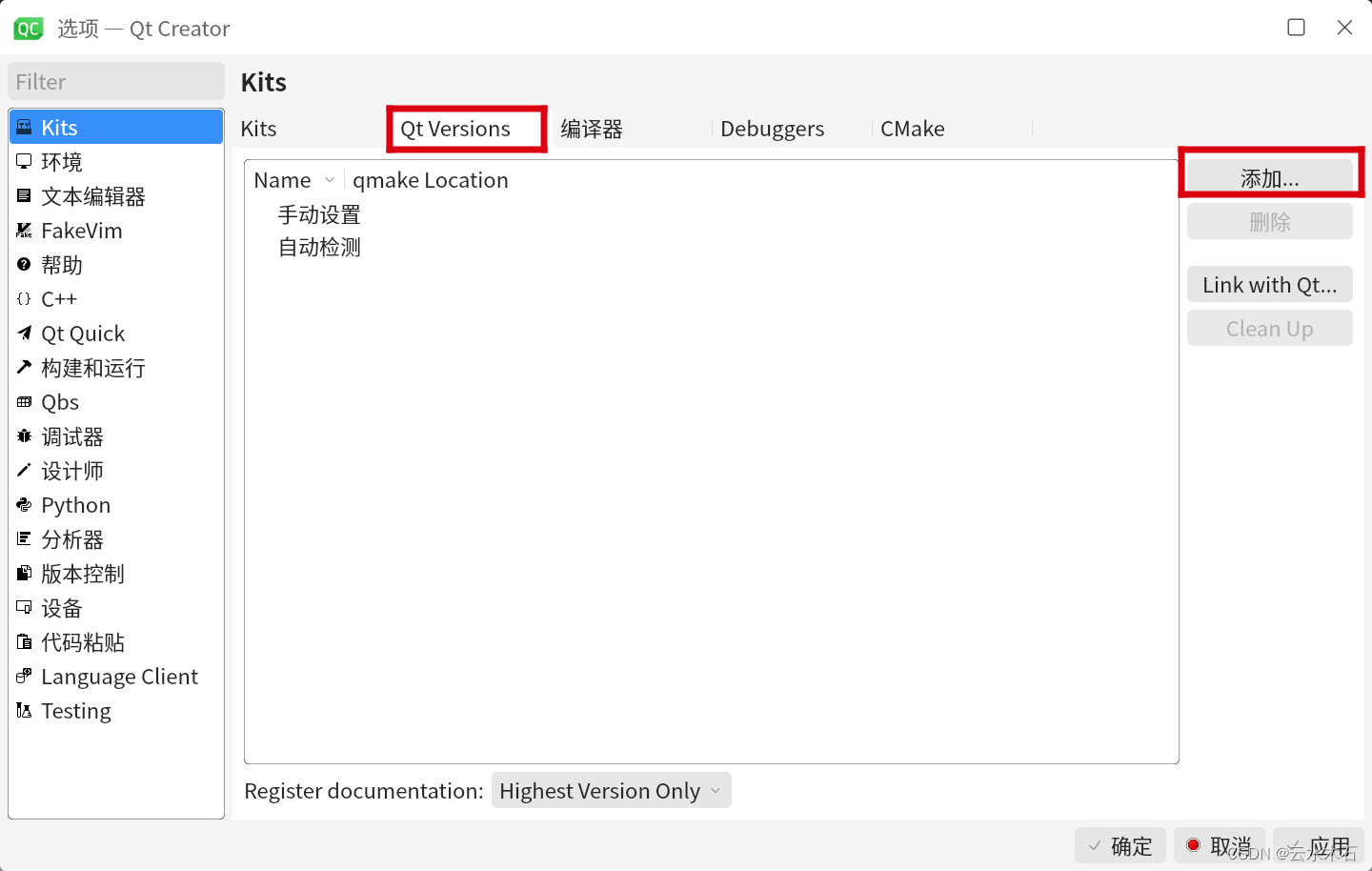
Task: Maximize the 选项 dialog window
Action: coord(1297,28)
